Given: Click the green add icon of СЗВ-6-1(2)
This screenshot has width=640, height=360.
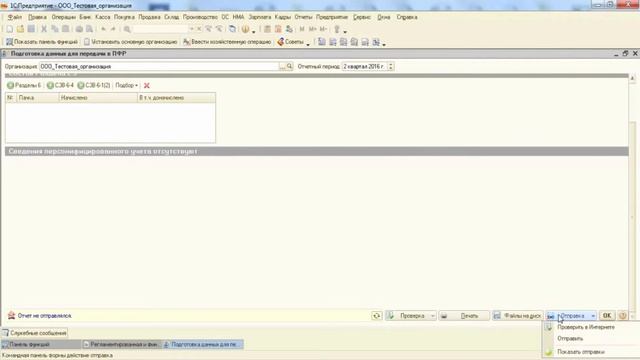Looking at the screenshot, I should pyautogui.click(x=81, y=85).
